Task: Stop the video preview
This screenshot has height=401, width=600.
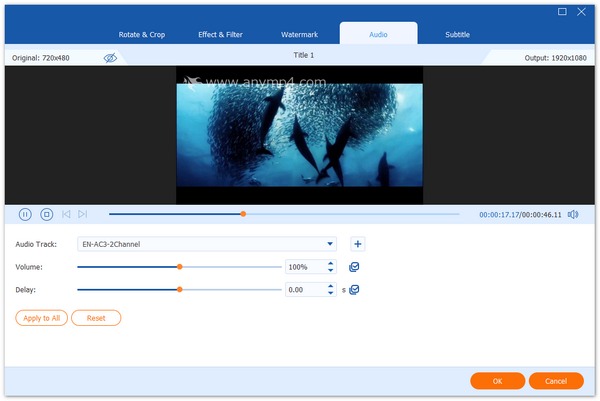Action: (x=46, y=214)
